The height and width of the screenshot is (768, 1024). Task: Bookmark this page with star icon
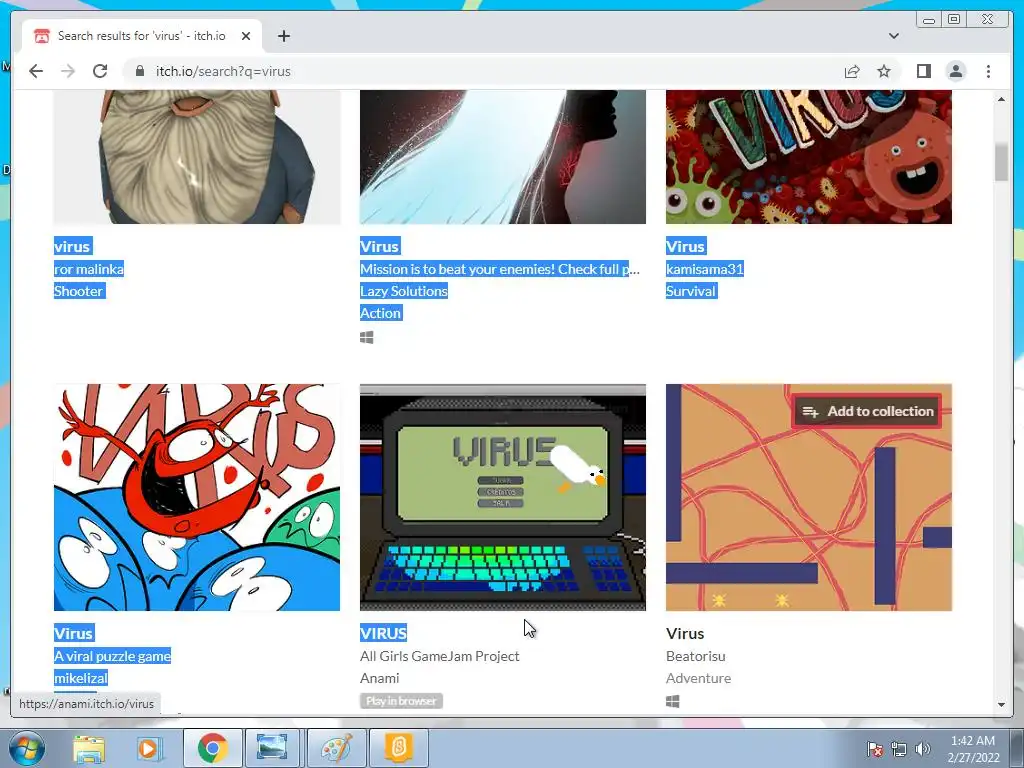coord(884,71)
